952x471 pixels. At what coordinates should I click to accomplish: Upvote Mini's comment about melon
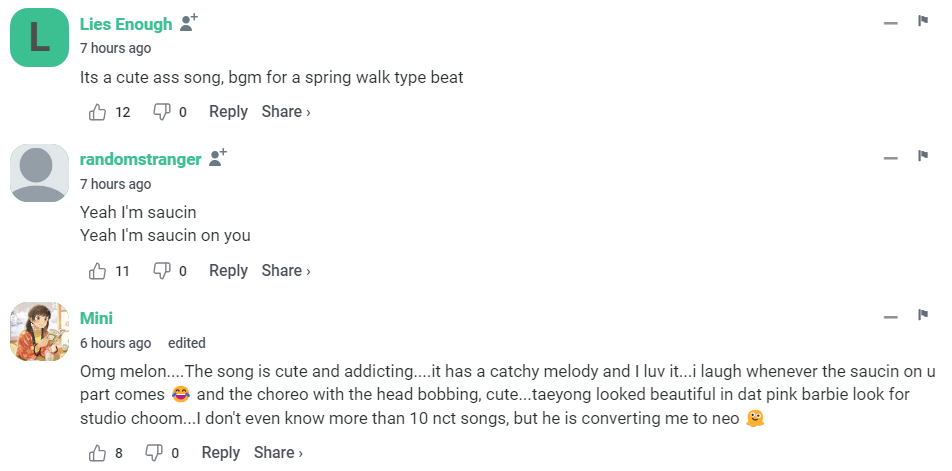[x=98, y=453]
